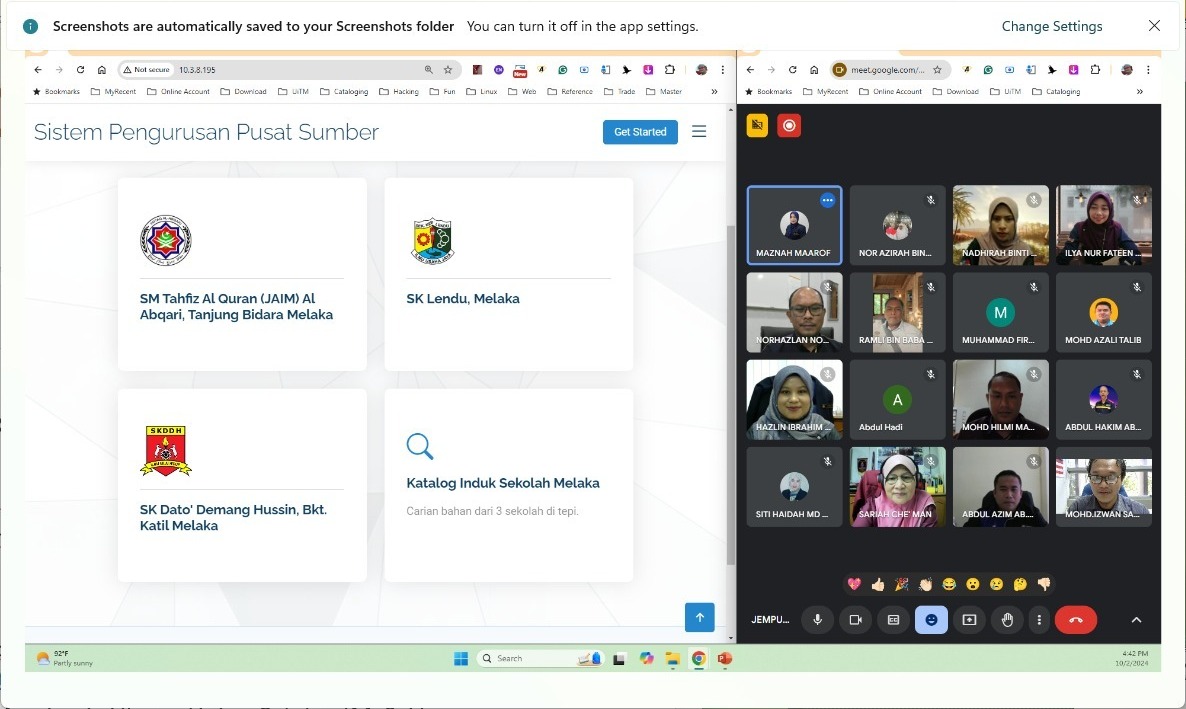The width and height of the screenshot is (1186, 709).
Task: Open Linux bookmarks folder
Action: pyautogui.click(x=482, y=92)
